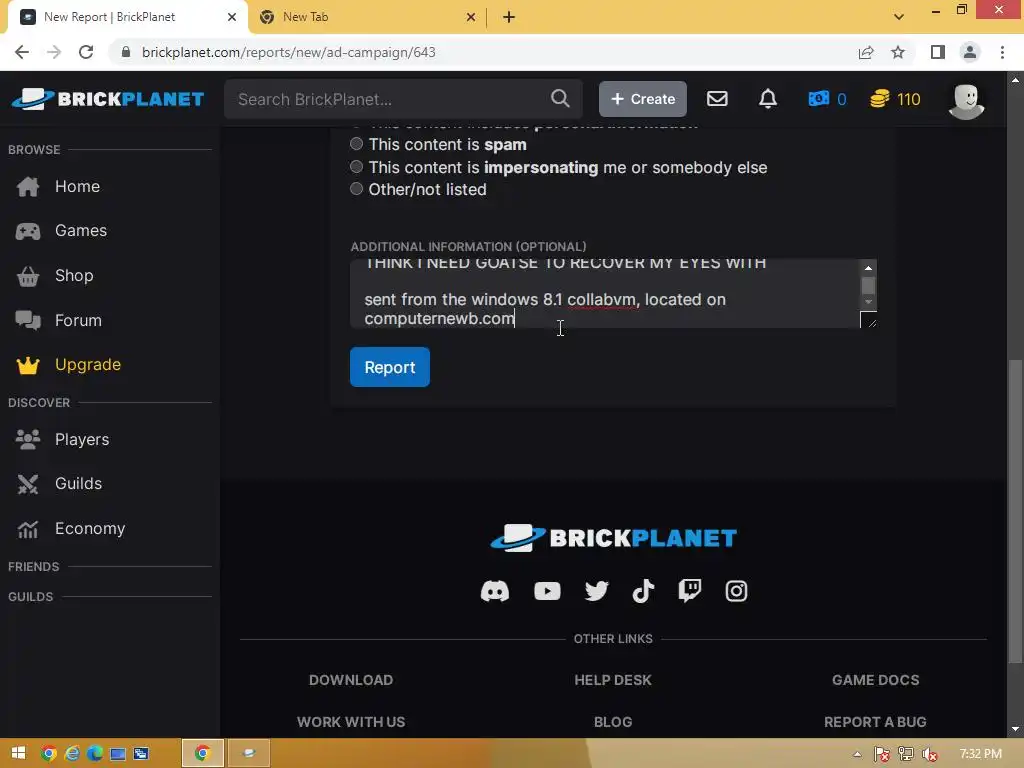
Task: Open the DOWNLOAD footer link
Action: pyautogui.click(x=351, y=680)
